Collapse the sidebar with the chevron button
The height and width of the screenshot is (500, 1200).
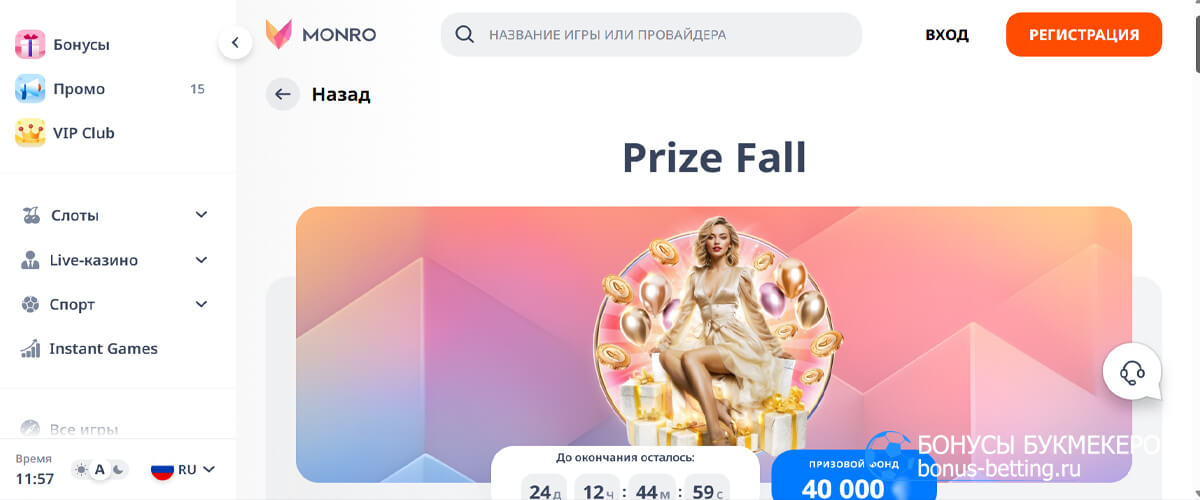click(x=235, y=42)
